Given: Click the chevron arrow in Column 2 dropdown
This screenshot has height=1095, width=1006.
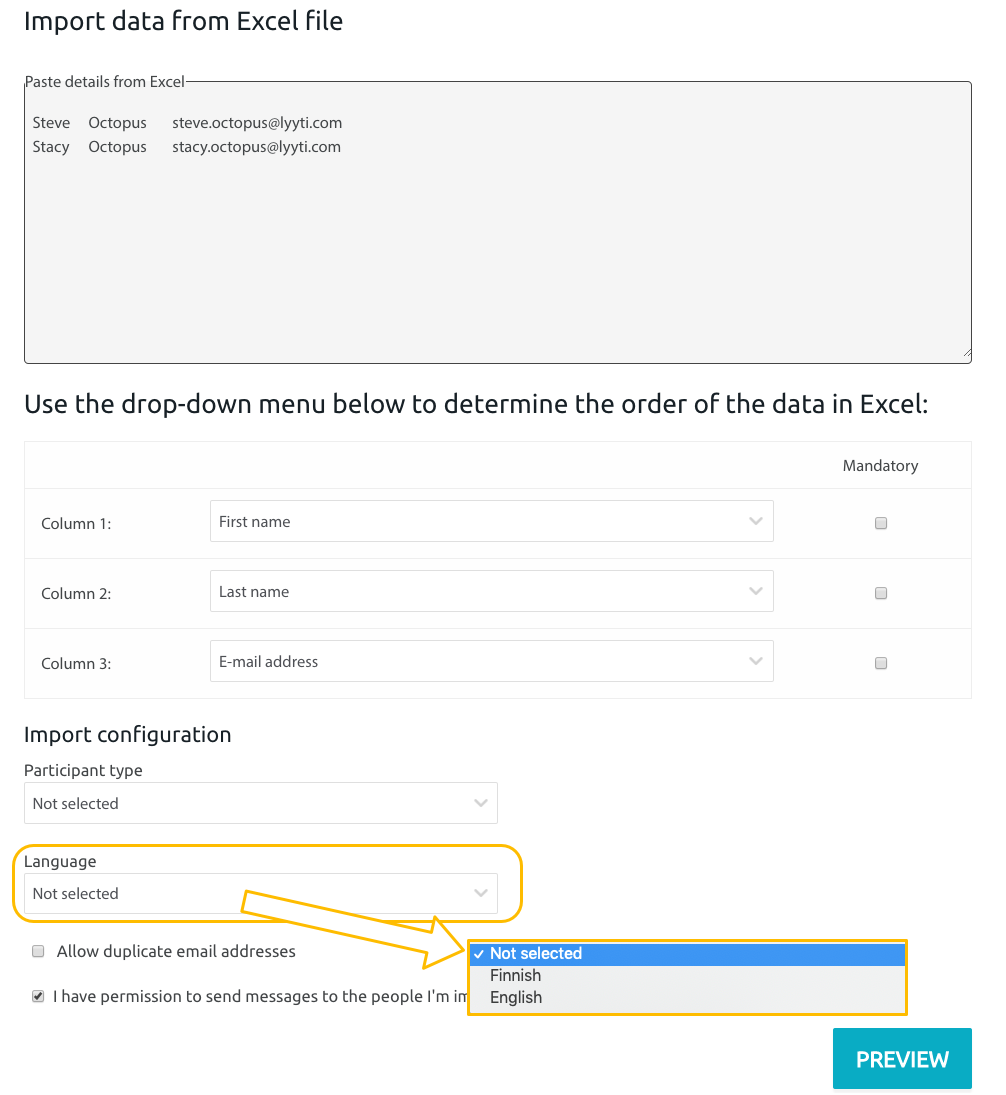Looking at the screenshot, I should pos(756,592).
